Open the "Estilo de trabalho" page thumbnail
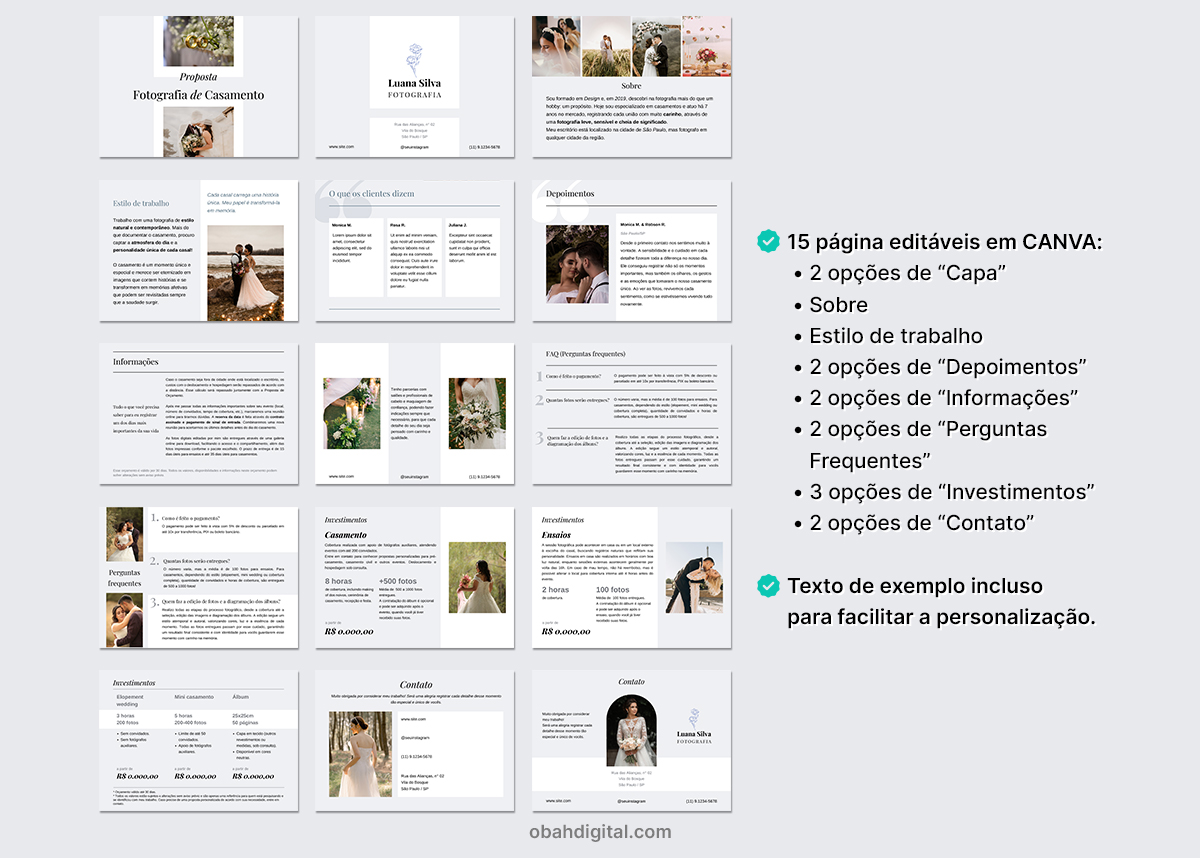Image resolution: width=1200 pixels, height=858 pixels. (198, 251)
